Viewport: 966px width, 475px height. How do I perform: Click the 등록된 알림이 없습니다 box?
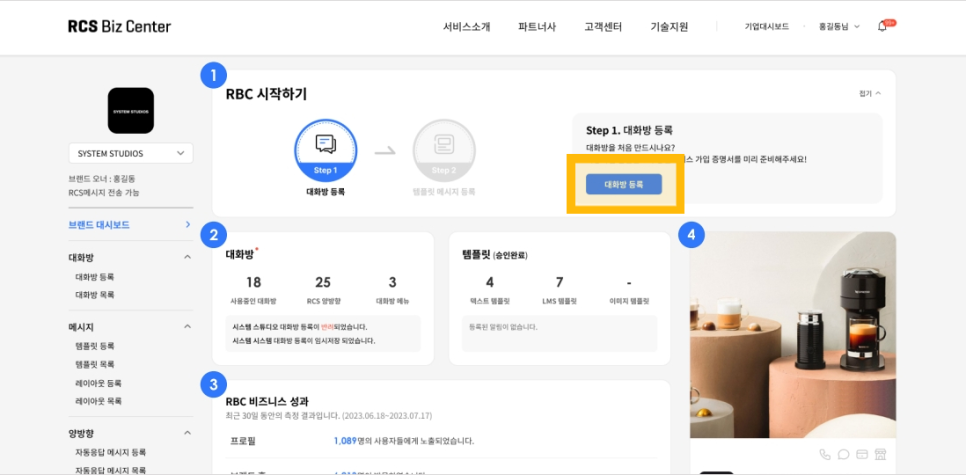pyautogui.click(x=559, y=333)
